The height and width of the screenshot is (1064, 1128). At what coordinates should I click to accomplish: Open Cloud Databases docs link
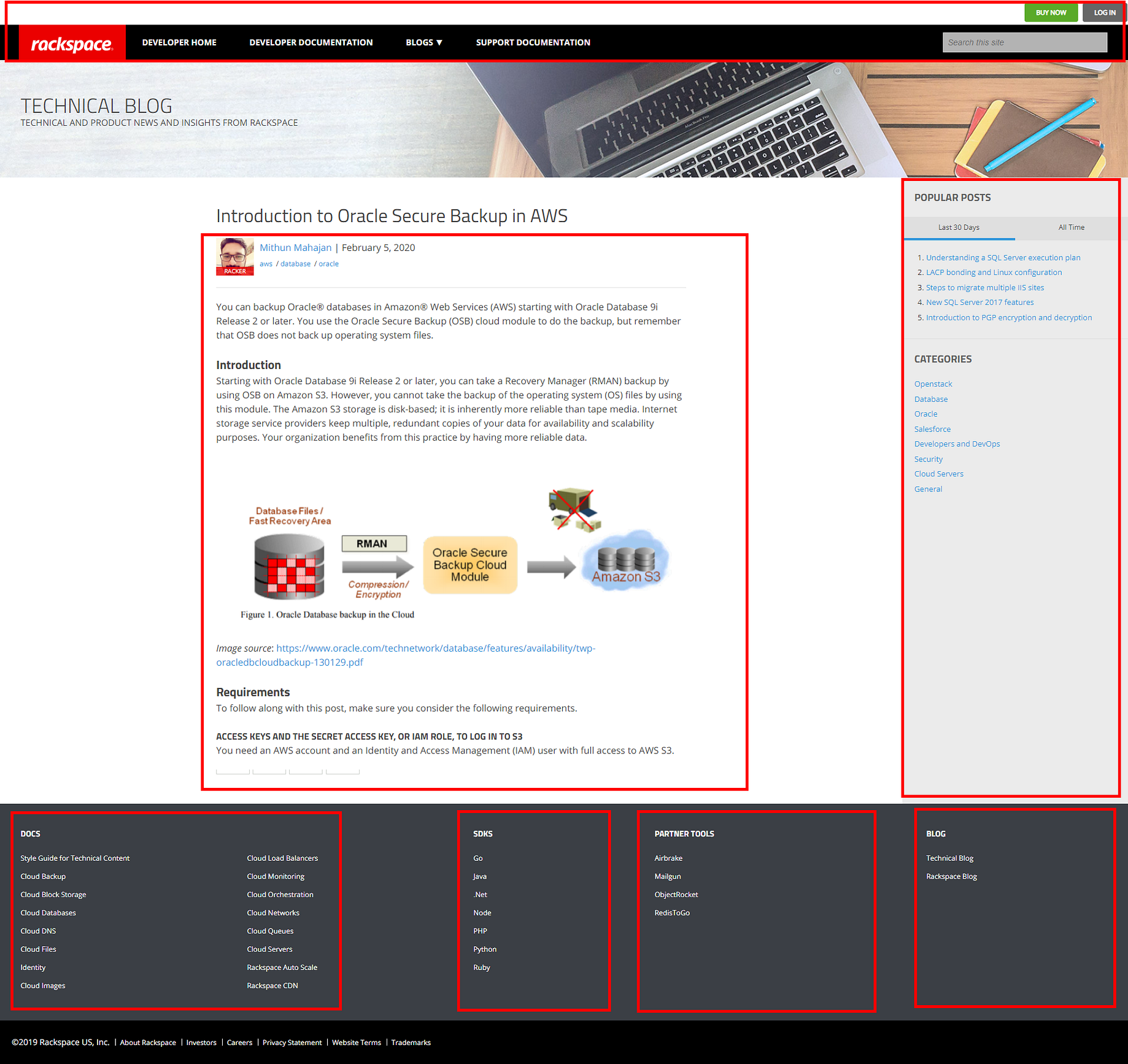click(48, 913)
